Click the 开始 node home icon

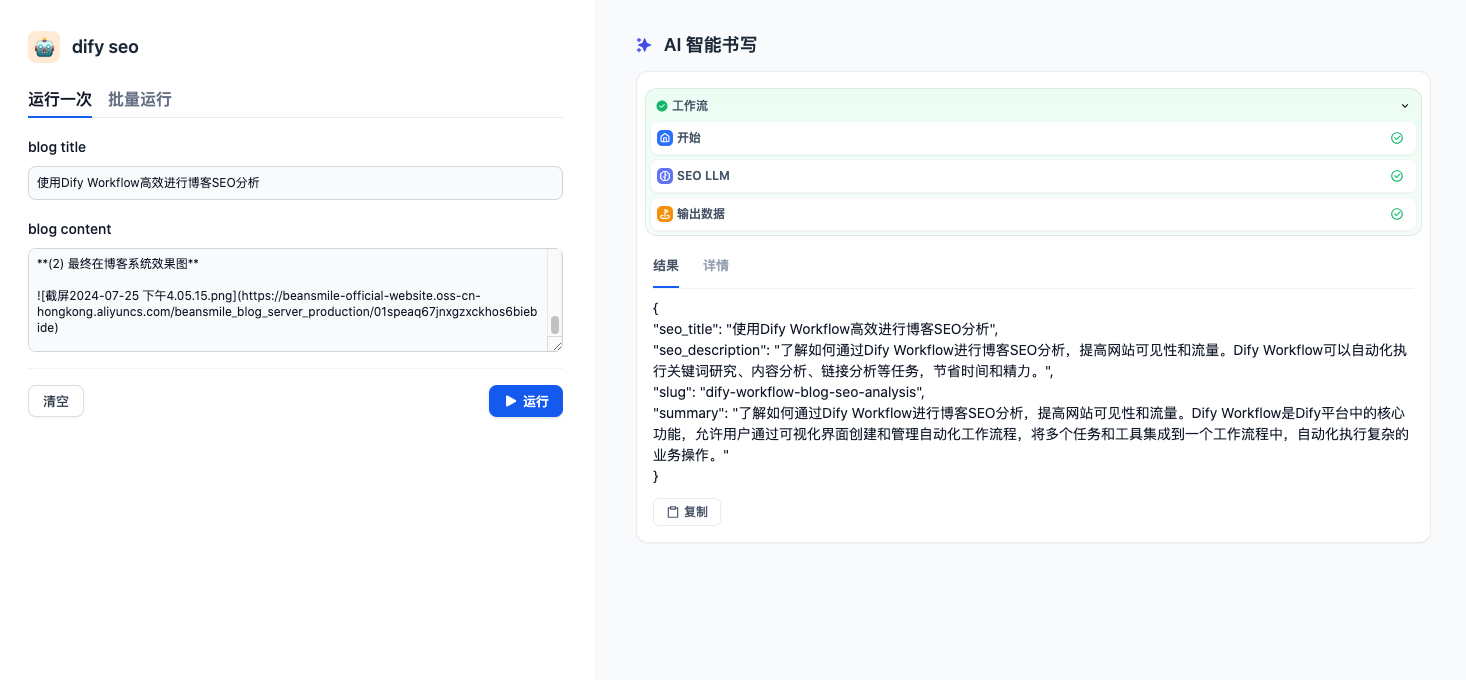(665, 138)
